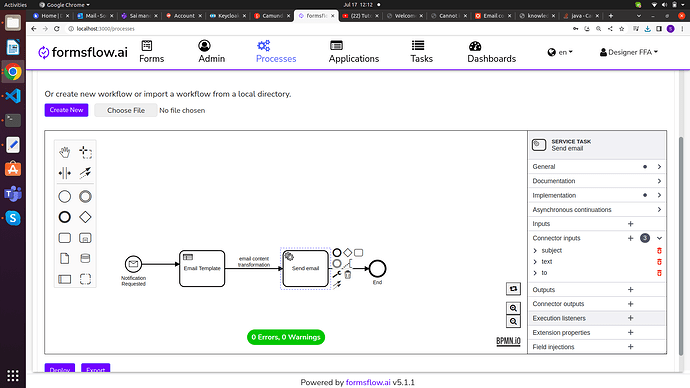The height and width of the screenshot is (388, 690).
Task: Create an end event from the palette
Action: click(65, 217)
